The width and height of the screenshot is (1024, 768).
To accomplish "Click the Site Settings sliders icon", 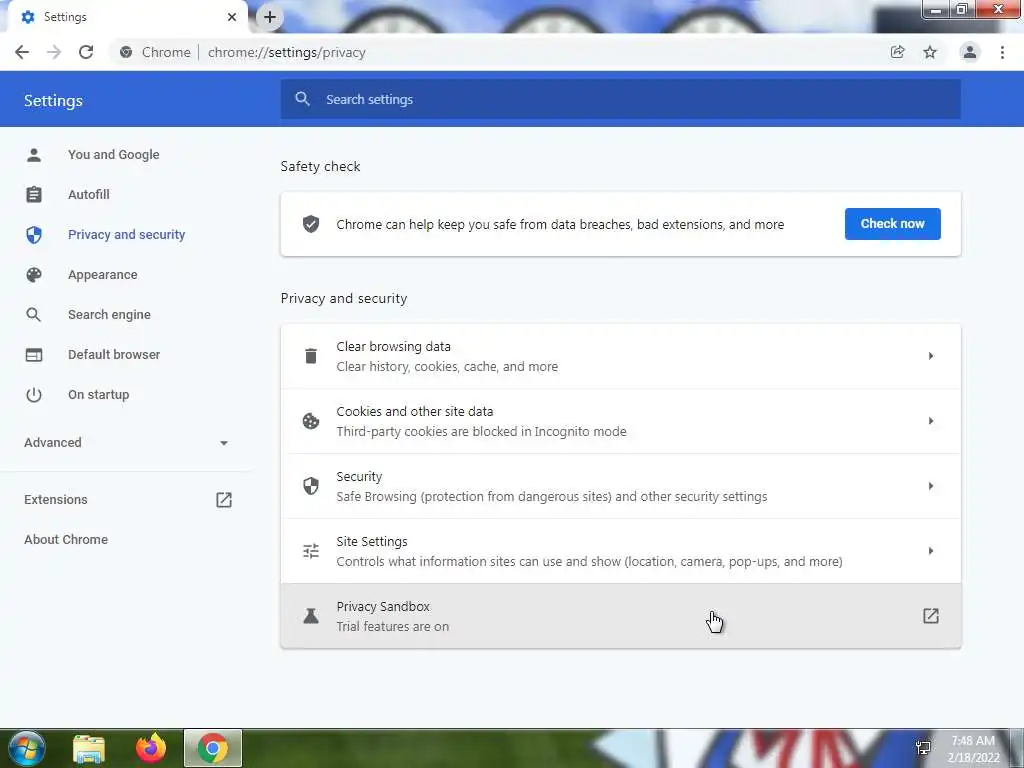I will [311, 551].
